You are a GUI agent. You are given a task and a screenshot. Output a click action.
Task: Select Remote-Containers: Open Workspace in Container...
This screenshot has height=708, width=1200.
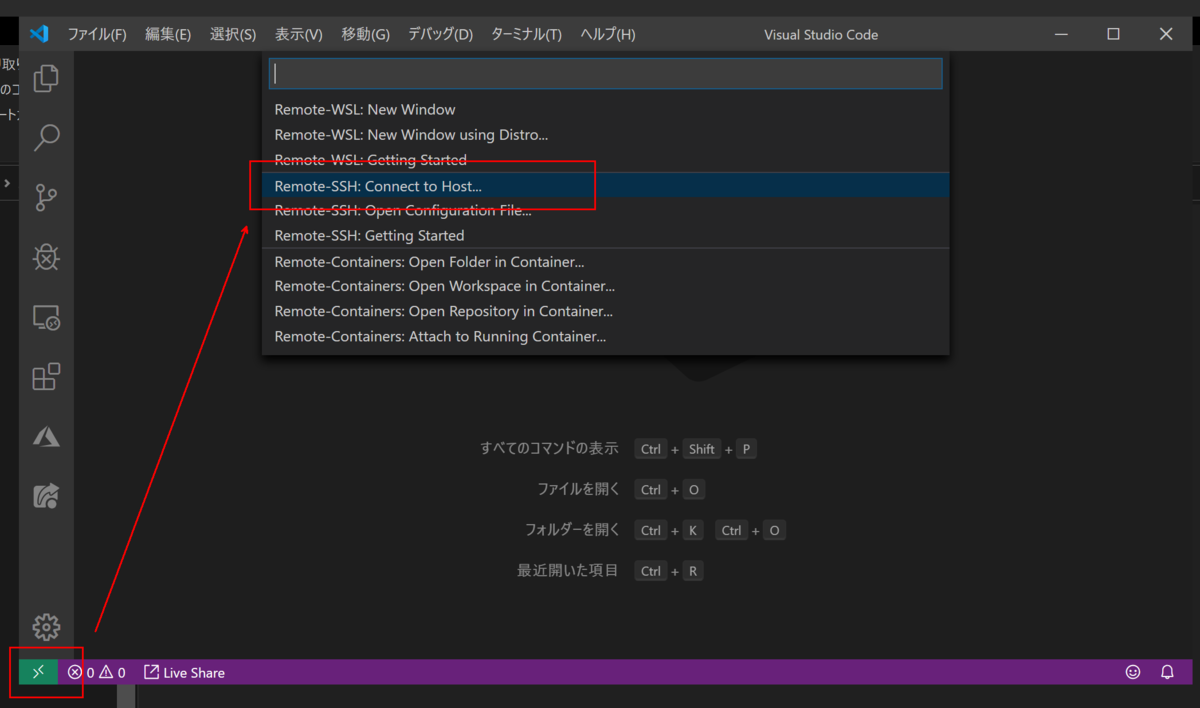[605, 287]
